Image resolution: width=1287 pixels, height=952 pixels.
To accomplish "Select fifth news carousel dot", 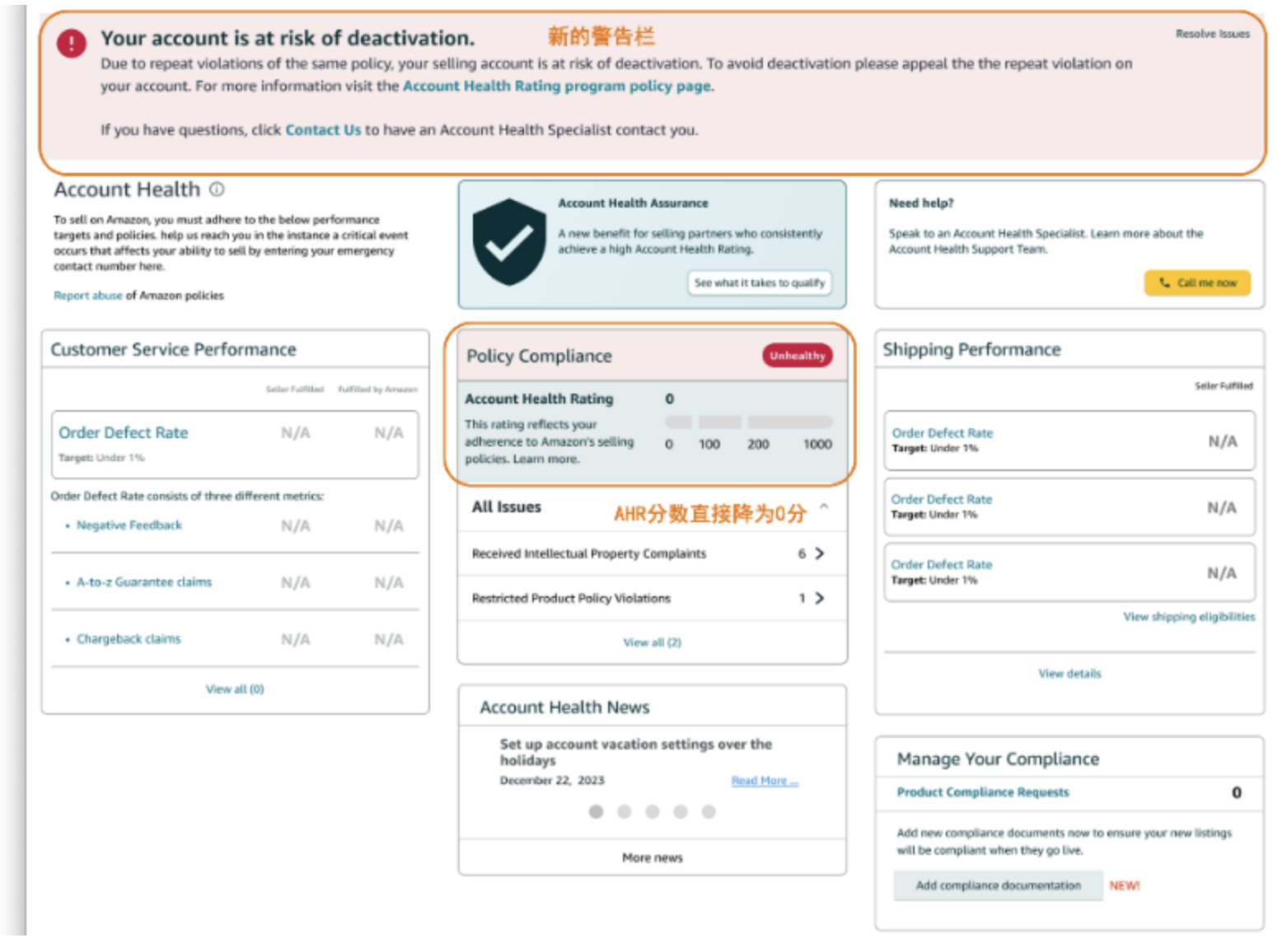I will click(709, 812).
